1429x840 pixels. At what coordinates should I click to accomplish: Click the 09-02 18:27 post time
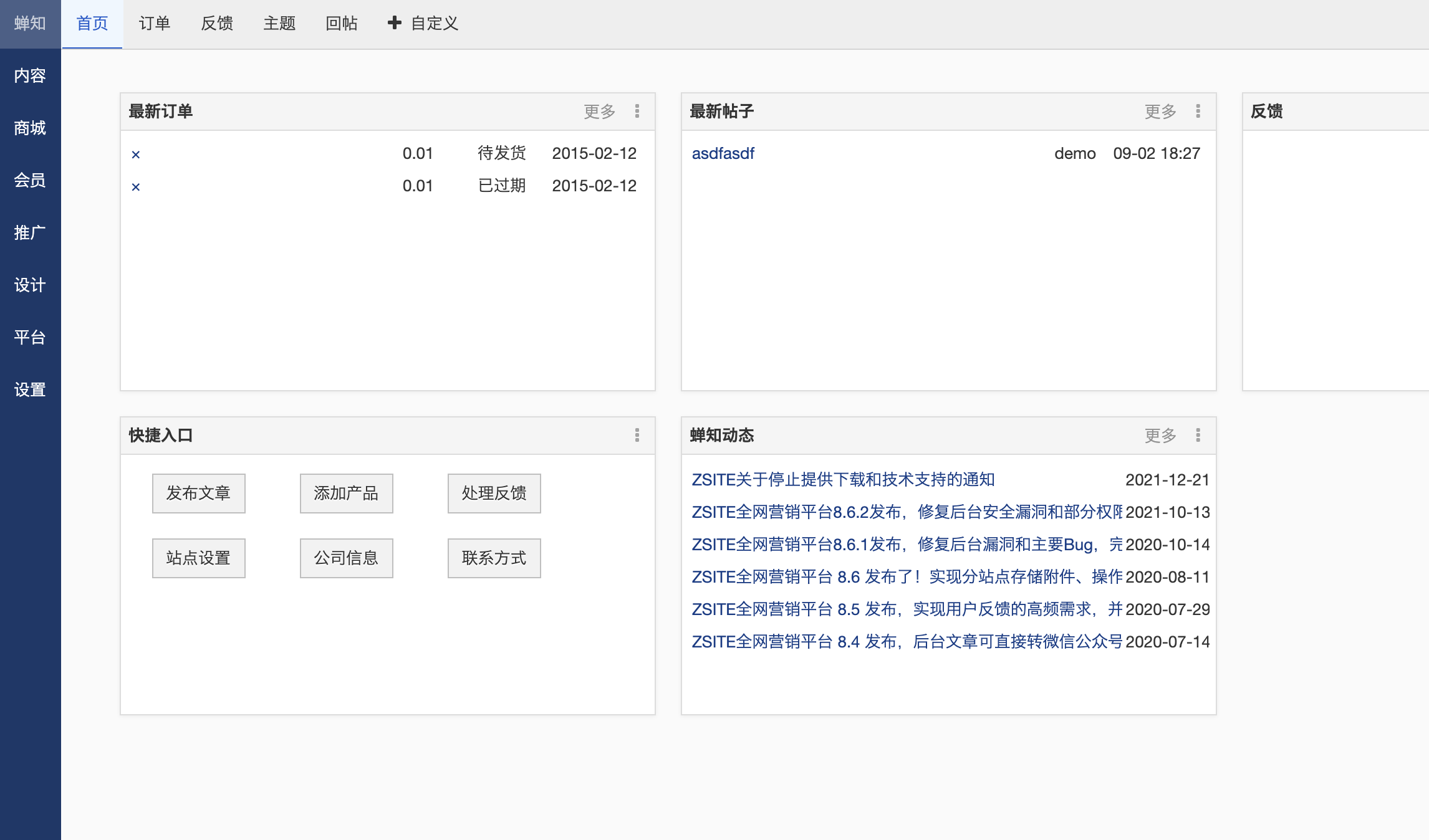tap(1157, 153)
